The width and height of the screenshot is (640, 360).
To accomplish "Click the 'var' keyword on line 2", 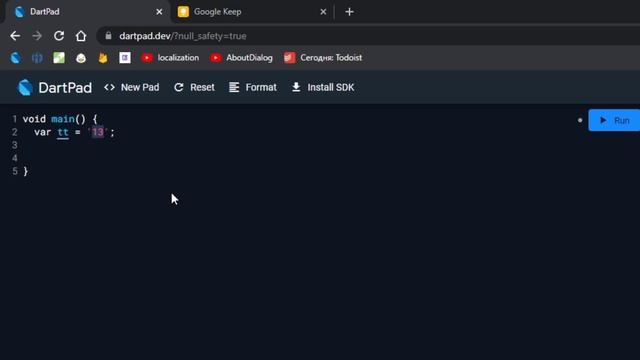I will click(42, 132).
